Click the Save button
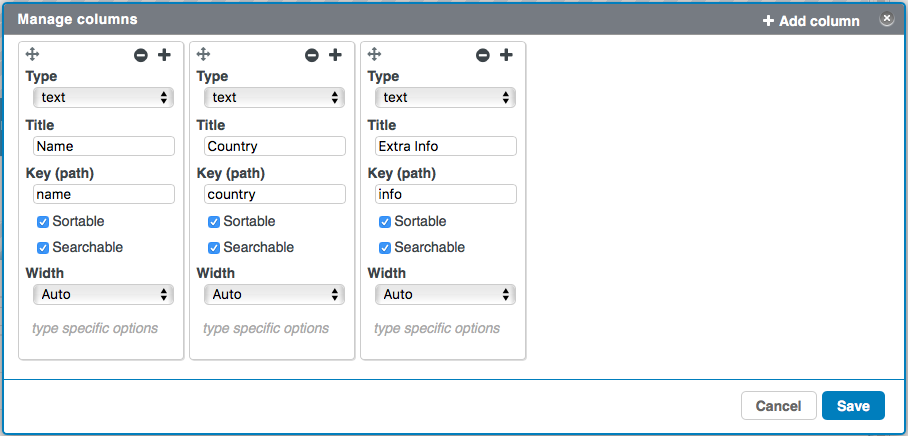Screen dimensions: 908x436 click(x=854, y=406)
